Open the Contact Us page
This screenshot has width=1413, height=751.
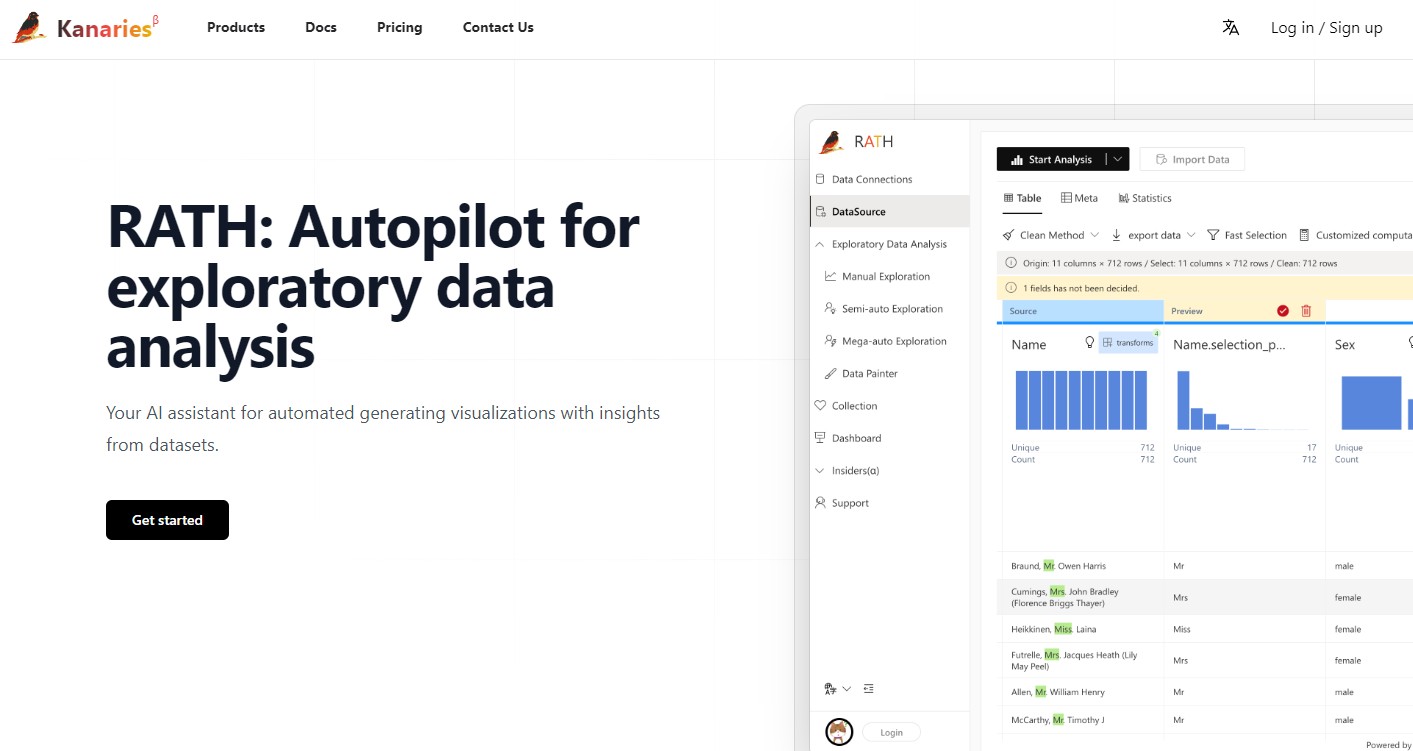498,28
